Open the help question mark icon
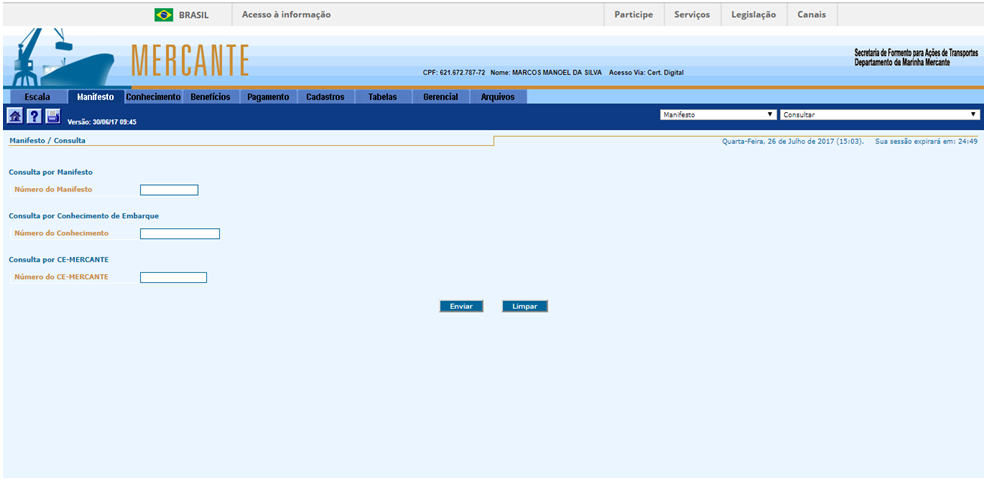Screen dimensions: 987x481 [34, 116]
